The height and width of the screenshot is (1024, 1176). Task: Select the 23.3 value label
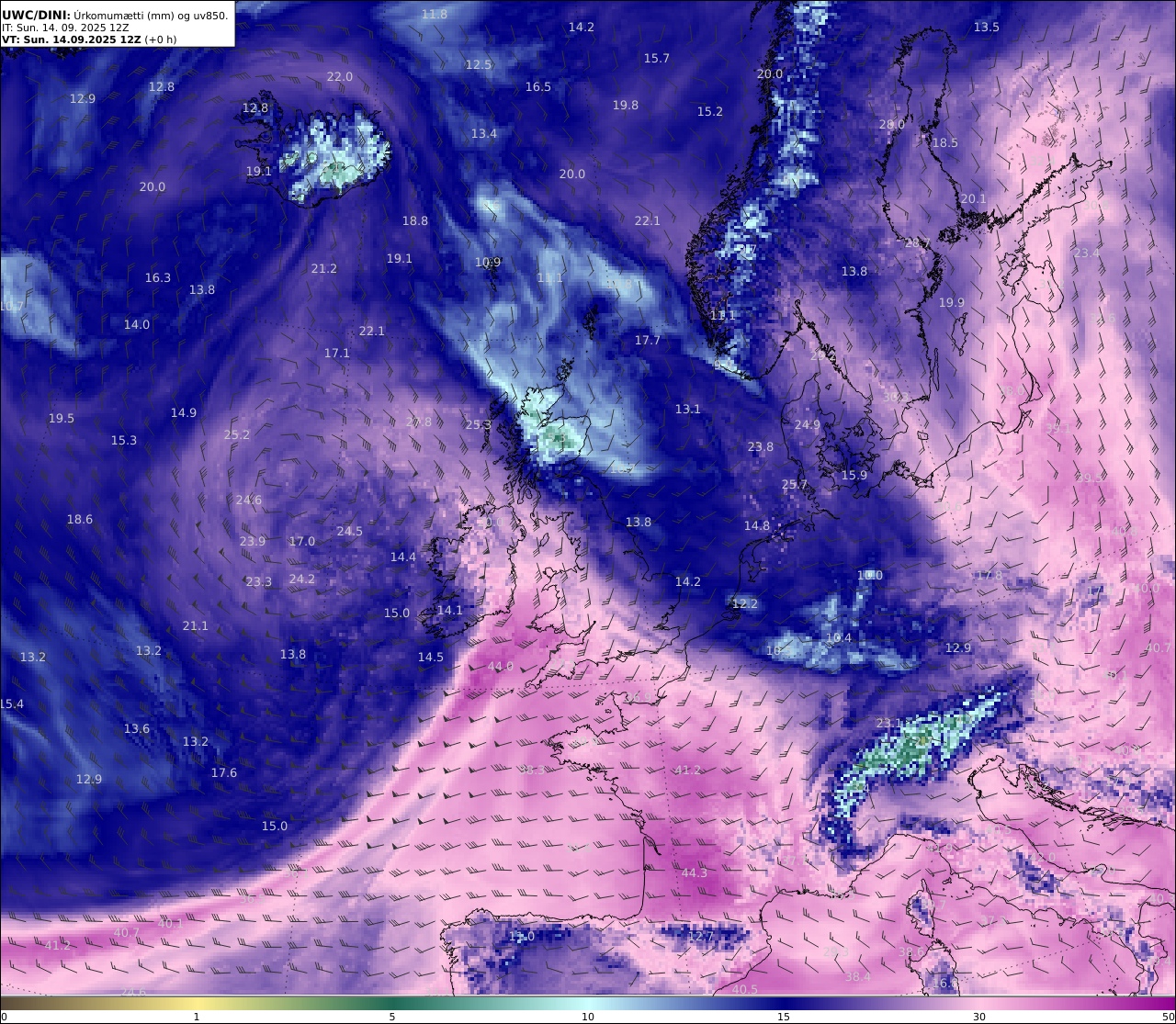[x=259, y=581]
